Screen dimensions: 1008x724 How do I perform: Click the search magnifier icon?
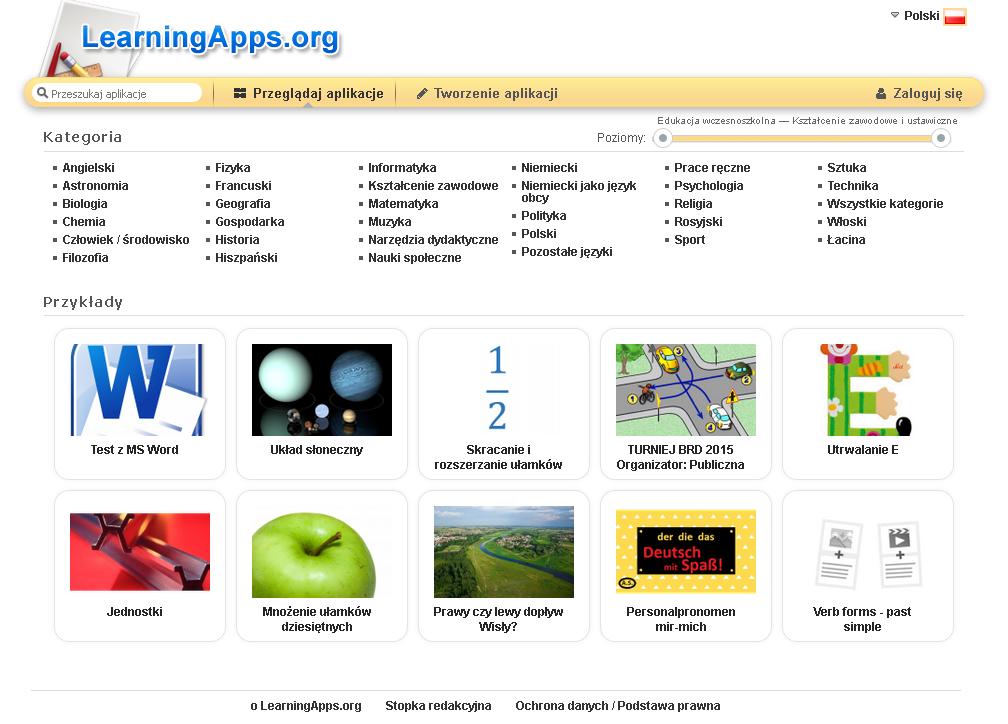click(42, 93)
